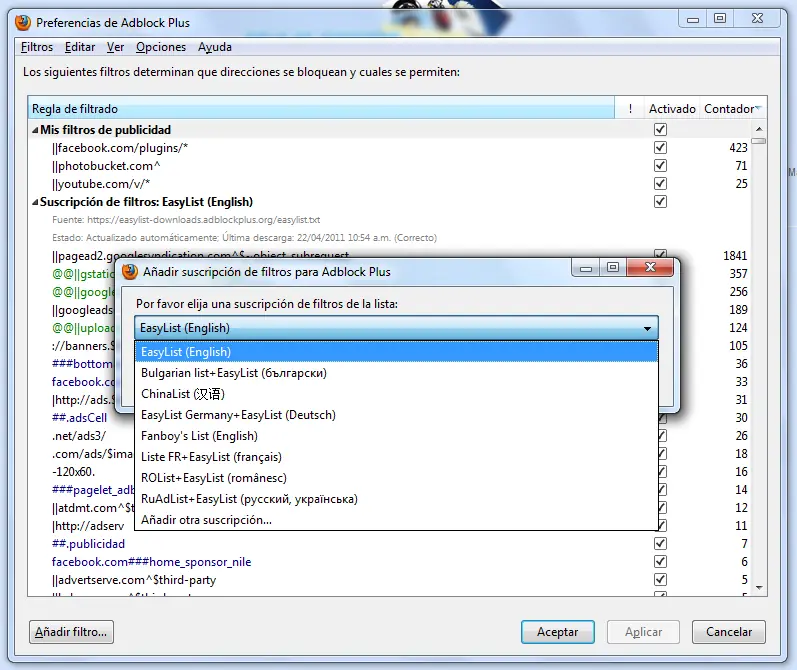Click the grayed Aplicar button
Screen dimensions: 797x670
tap(643, 632)
